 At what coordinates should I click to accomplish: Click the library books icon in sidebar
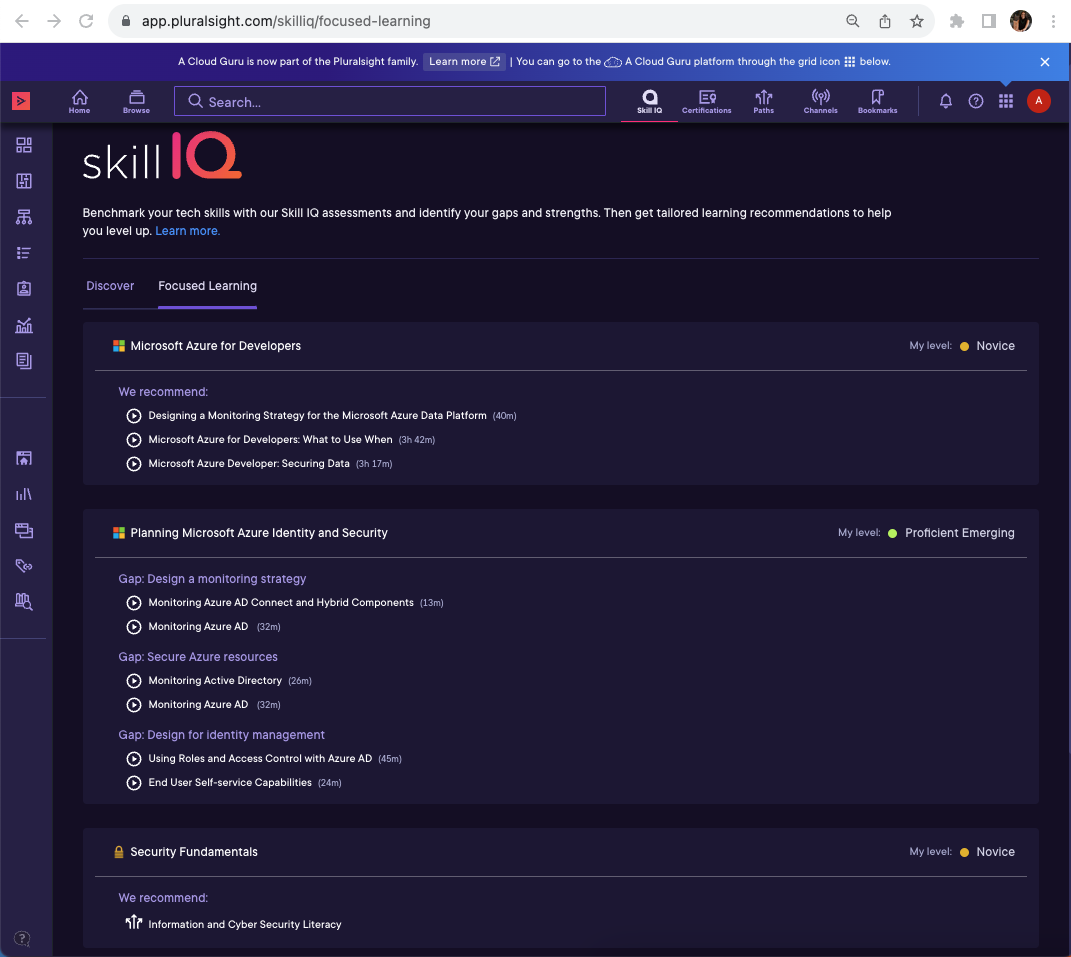(24, 494)
